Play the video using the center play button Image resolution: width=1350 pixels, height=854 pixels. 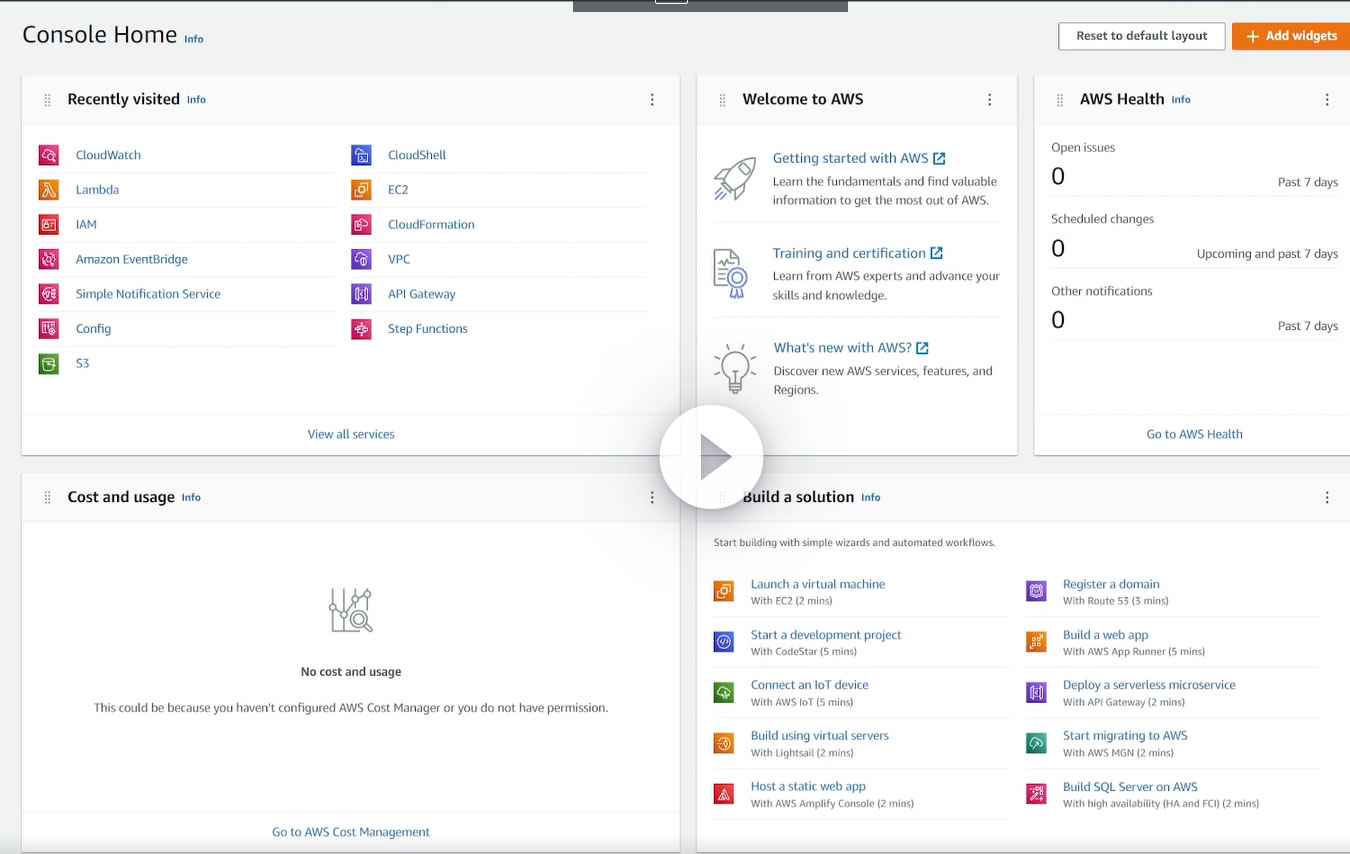pos(711,457)
